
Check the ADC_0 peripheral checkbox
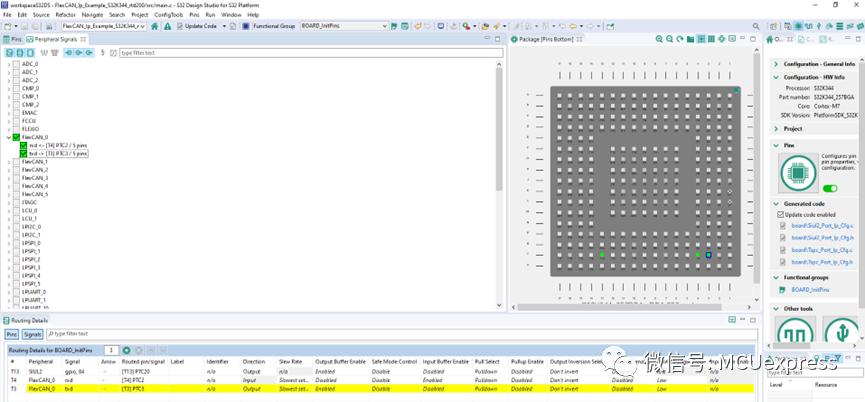click(x=16, y=64)
